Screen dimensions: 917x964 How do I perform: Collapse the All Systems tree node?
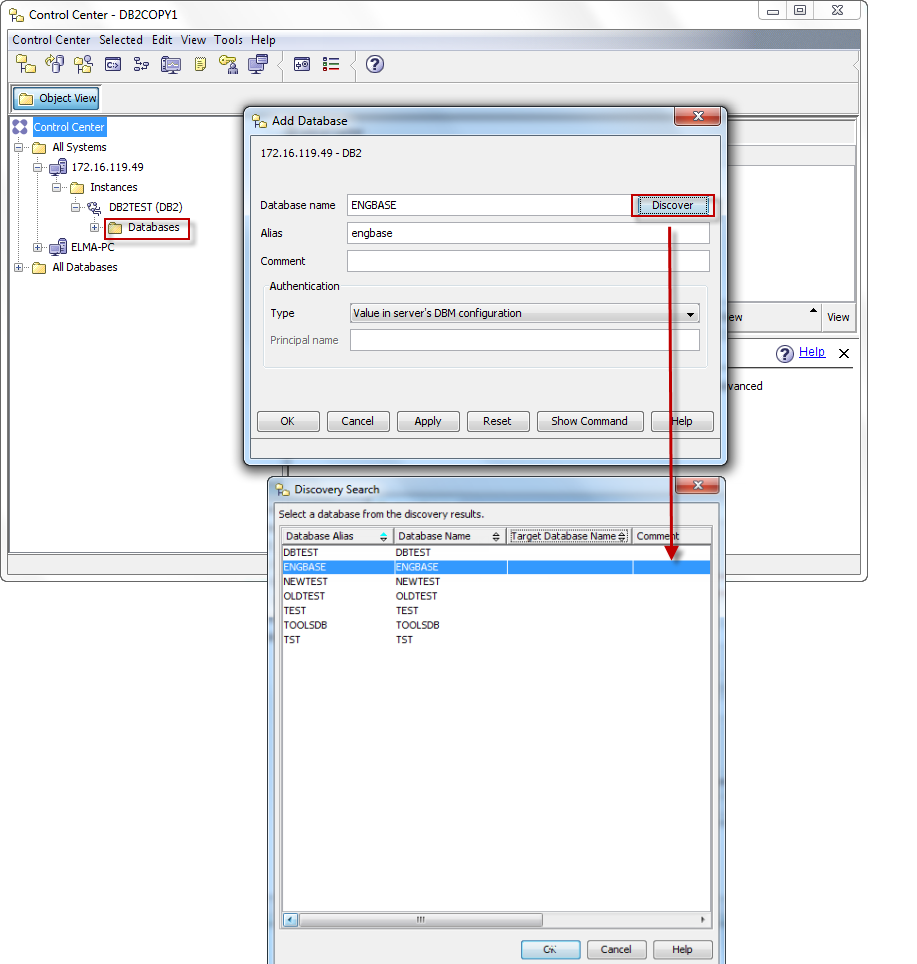click(18, 148)
